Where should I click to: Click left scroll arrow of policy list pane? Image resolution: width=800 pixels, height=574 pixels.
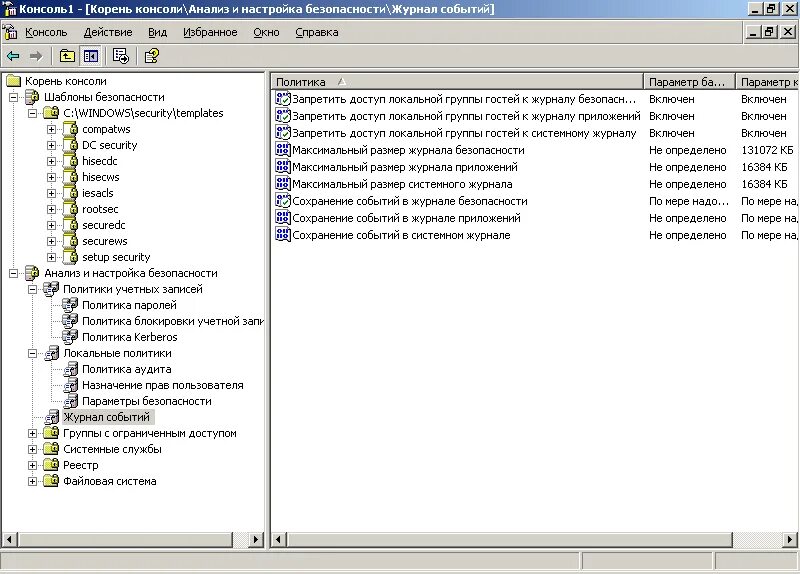coord(279,539)
